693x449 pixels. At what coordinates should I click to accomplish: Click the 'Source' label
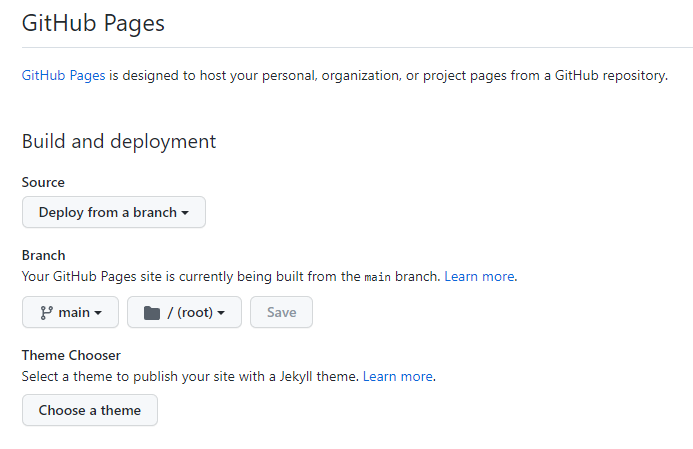pos(43,182)
